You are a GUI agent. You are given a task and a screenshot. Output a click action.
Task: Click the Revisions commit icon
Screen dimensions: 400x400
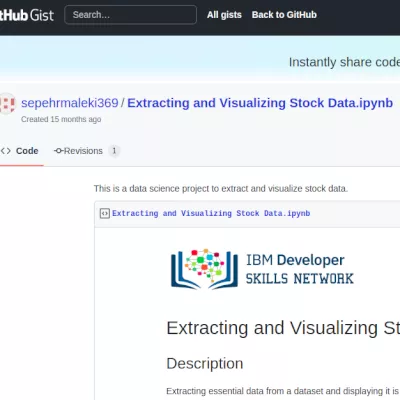(x=58, y=151)
